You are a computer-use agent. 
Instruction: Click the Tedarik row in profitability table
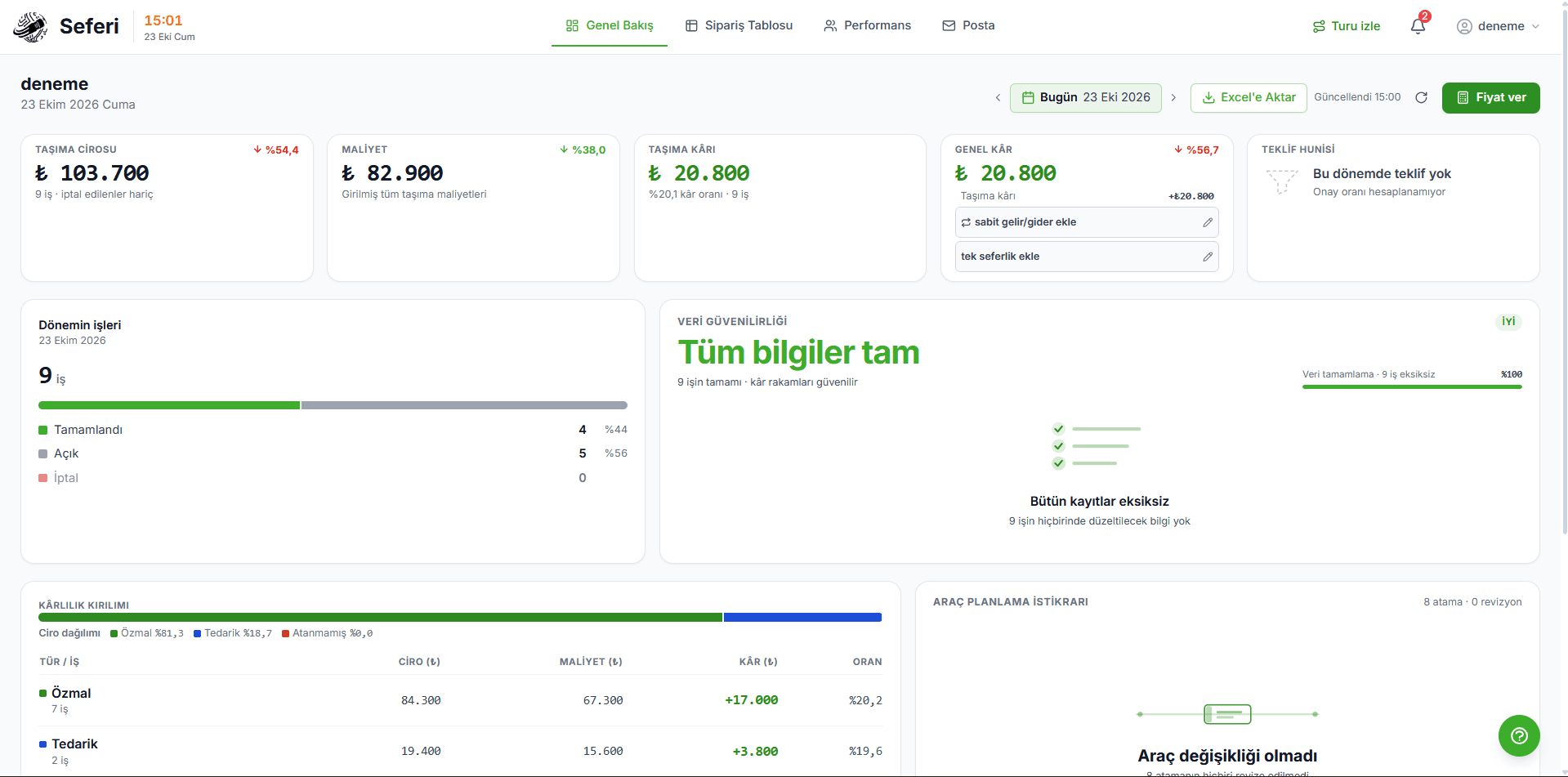click(x=461, y=752)
